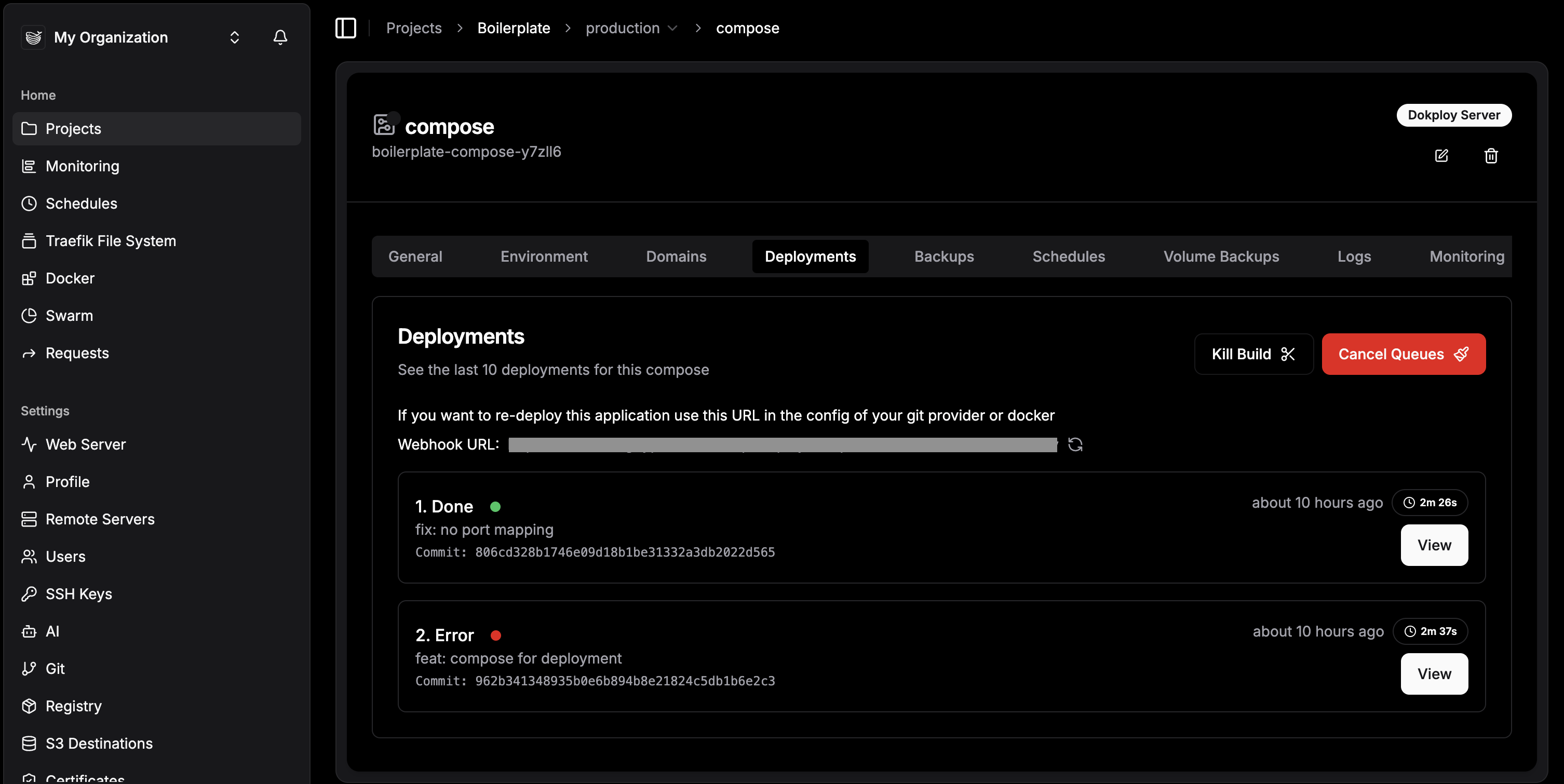Screen dimensions: 1564x784
Task: Open Traefik File System page
Action: [x=111, y=241]
